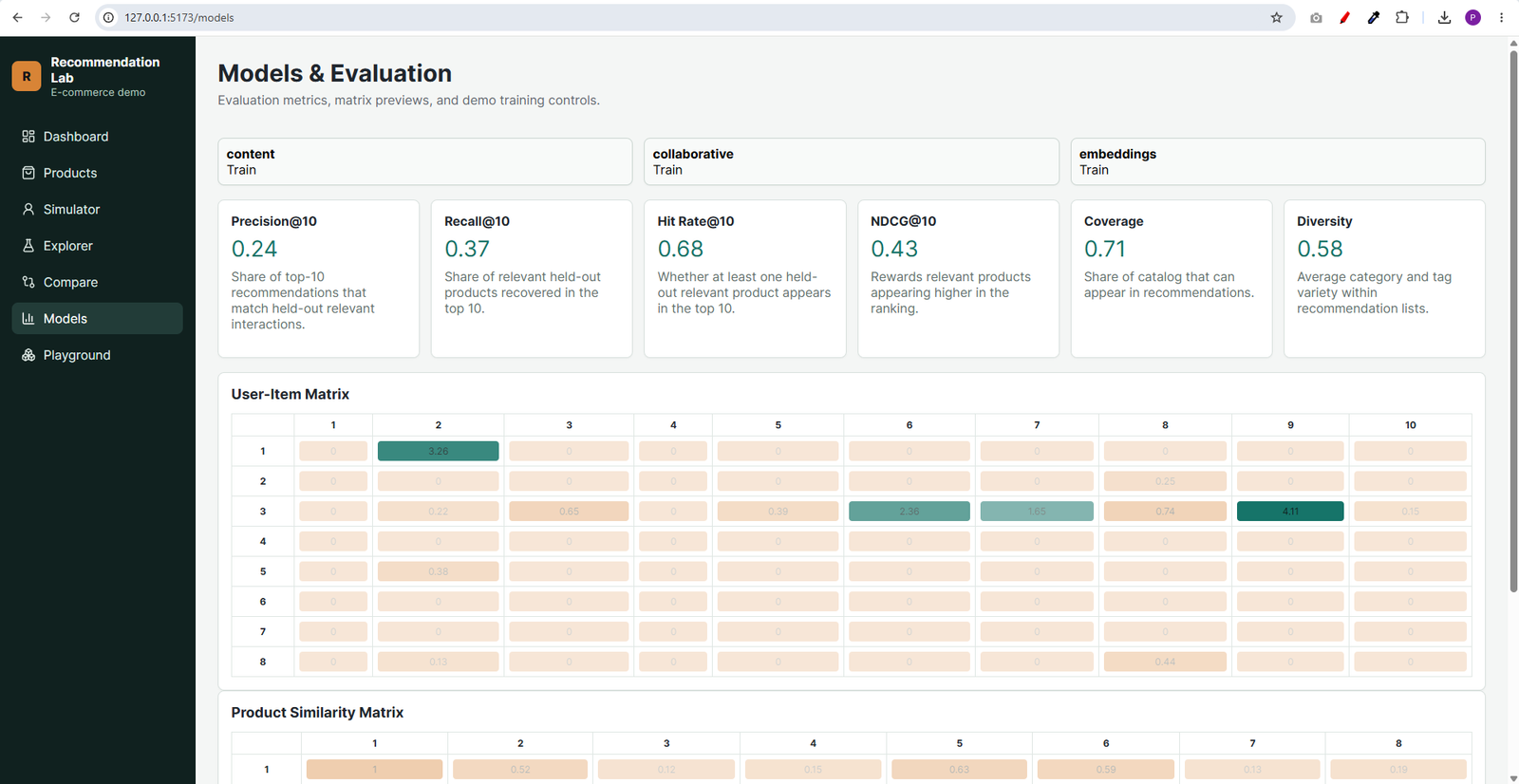Click the 0.39 cell in matrix row 3
The image size is (1519, 784).
pos(778,511)
